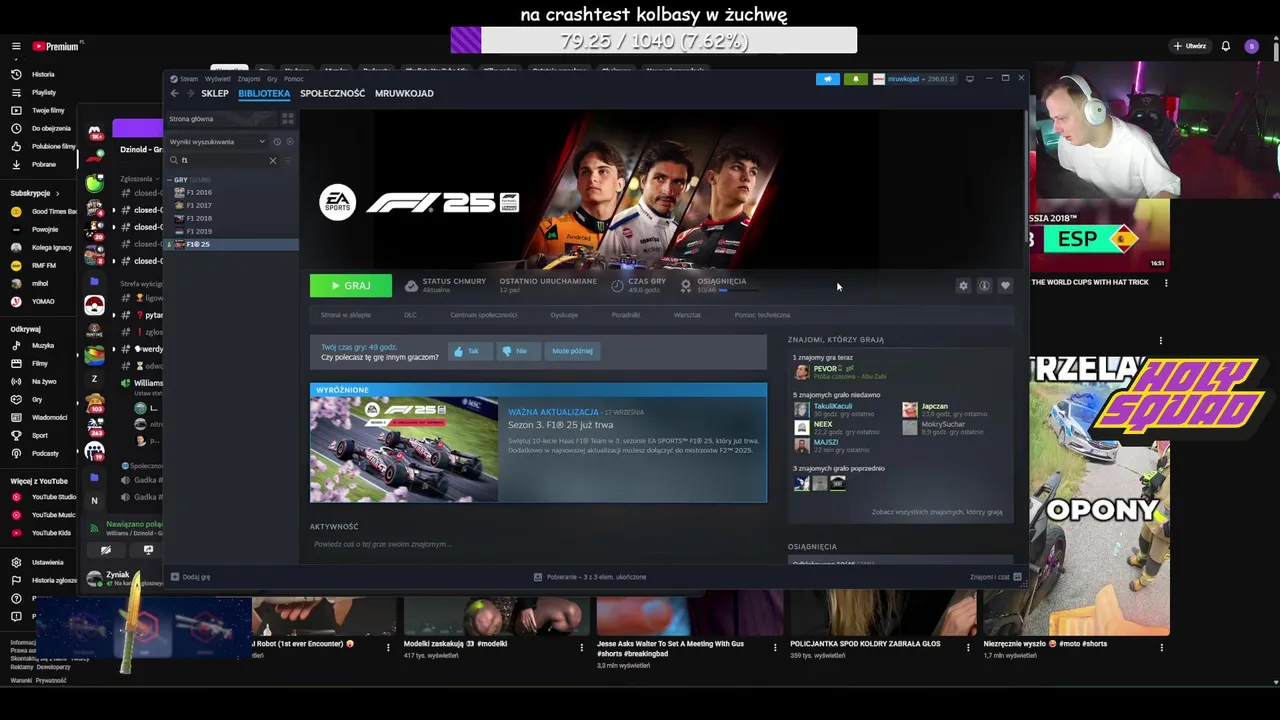Click the Może później button
Screen dimensions: 1280x720
[572, 351]
